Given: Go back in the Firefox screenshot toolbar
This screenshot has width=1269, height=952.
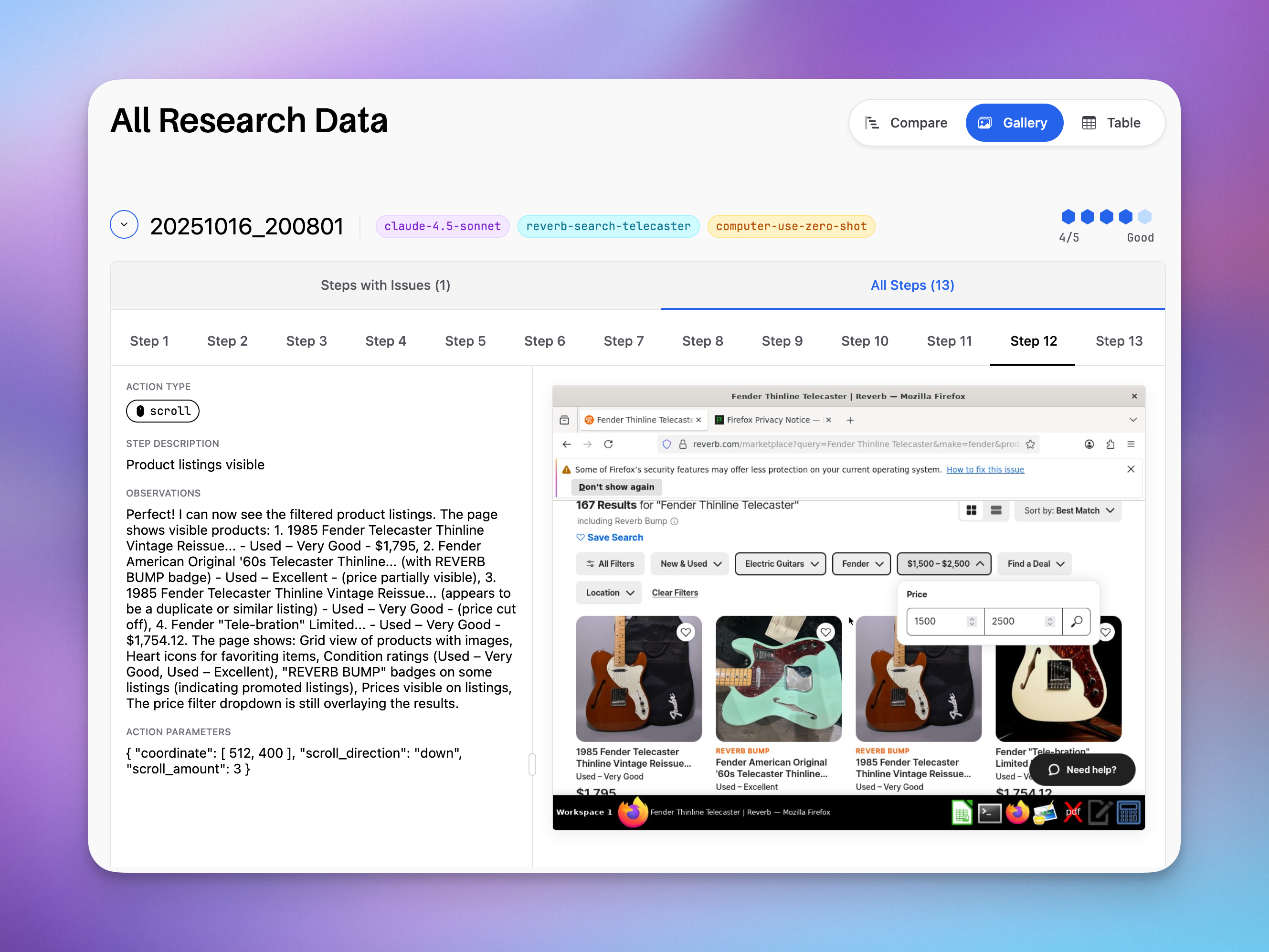Looking at the screenshot, I should coord(567,444).
